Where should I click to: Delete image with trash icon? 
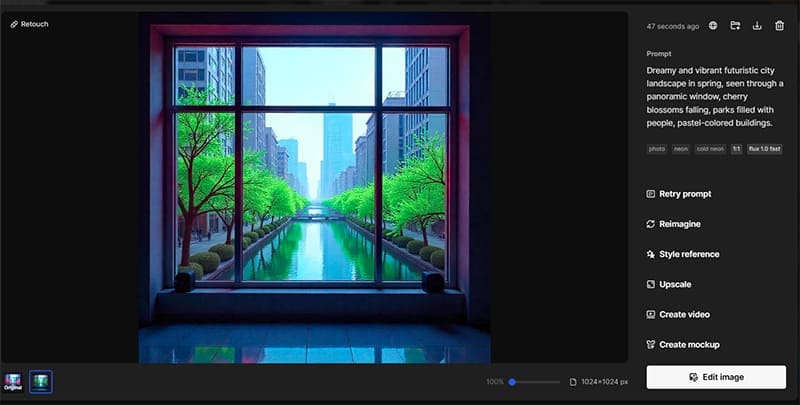tap(779, 26)
